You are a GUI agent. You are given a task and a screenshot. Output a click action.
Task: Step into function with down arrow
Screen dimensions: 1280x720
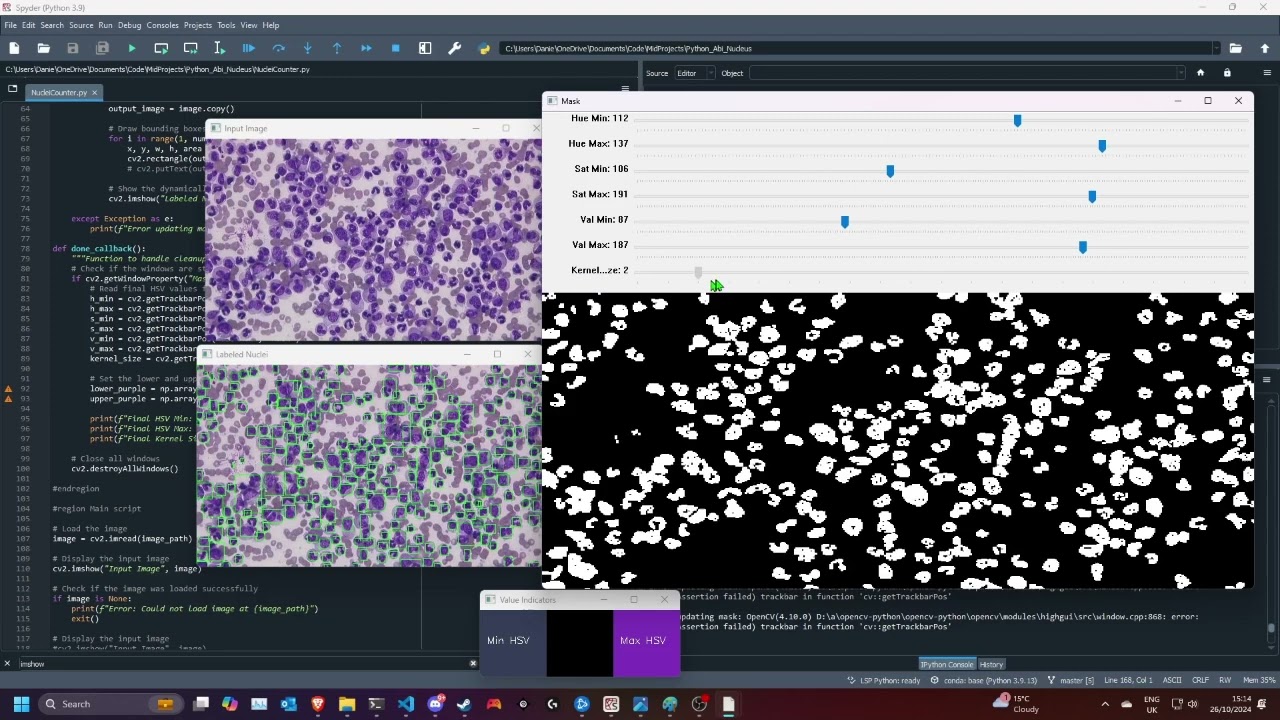coord(308,48)
